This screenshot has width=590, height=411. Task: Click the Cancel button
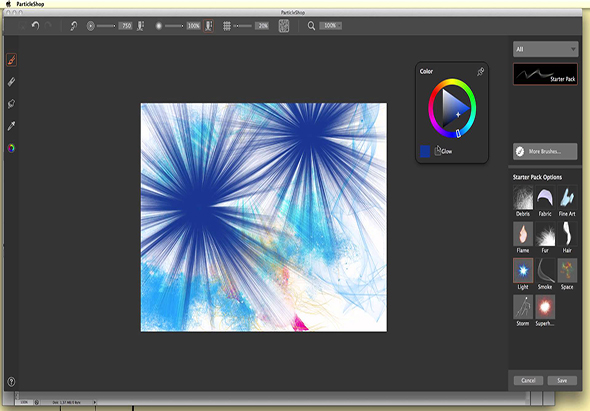click(x=528, y=381)
